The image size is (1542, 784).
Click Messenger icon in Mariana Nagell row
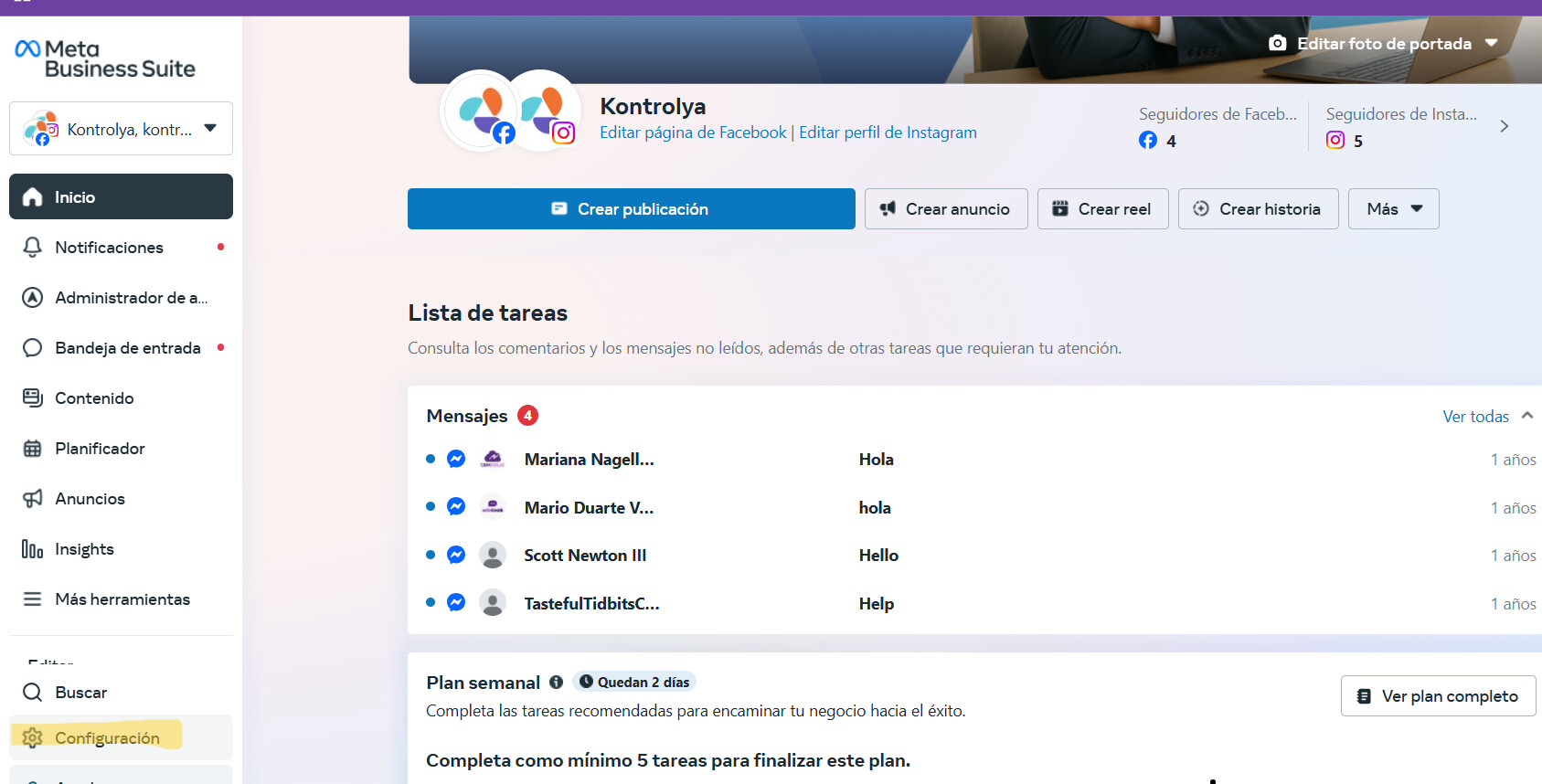pos(456,459)
